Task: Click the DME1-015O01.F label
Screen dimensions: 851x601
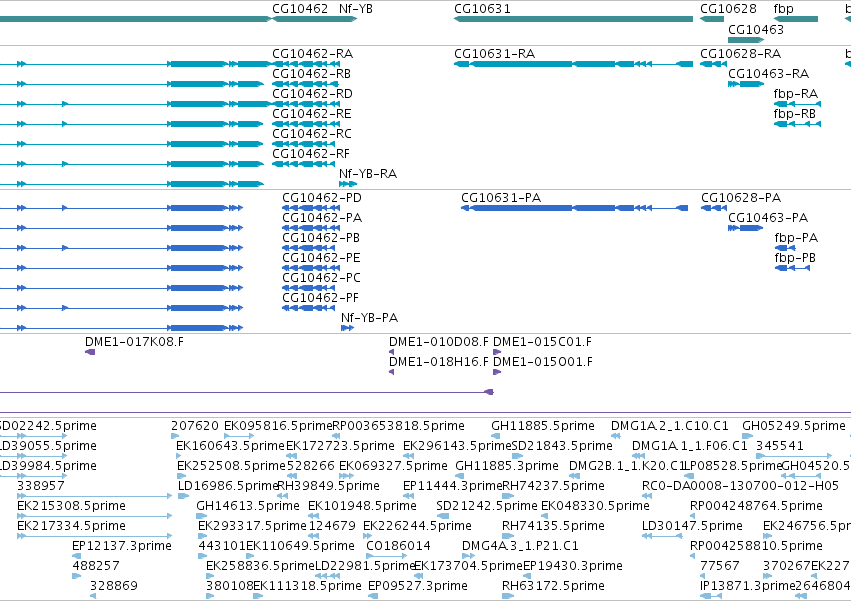Action: [543, 362]
